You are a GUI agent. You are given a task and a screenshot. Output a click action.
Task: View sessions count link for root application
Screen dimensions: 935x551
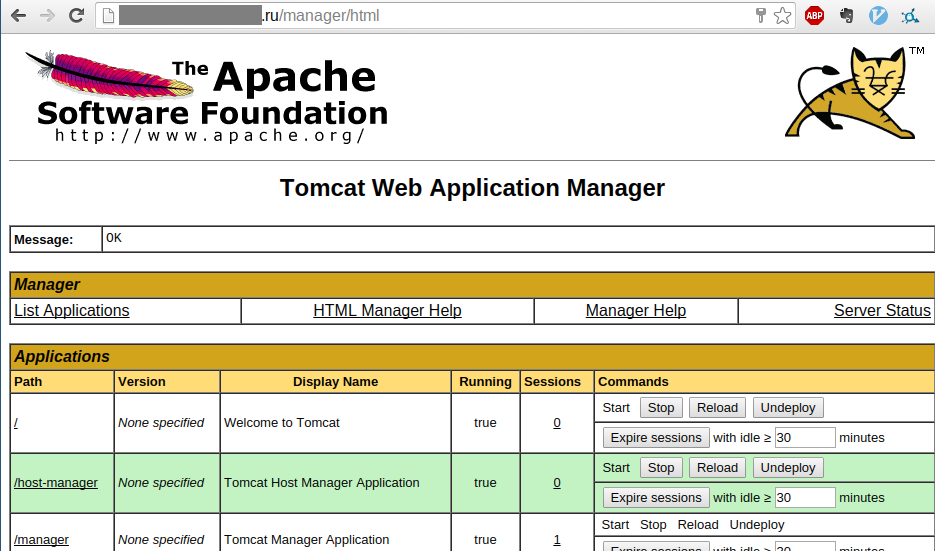[x=556, y=423]
